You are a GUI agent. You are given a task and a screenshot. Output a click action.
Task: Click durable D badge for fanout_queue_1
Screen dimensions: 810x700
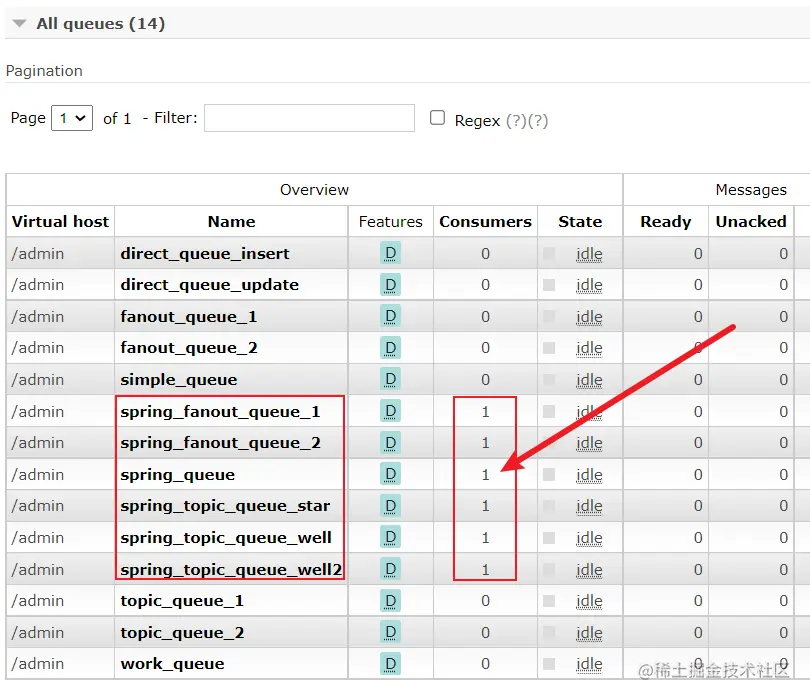390,316
